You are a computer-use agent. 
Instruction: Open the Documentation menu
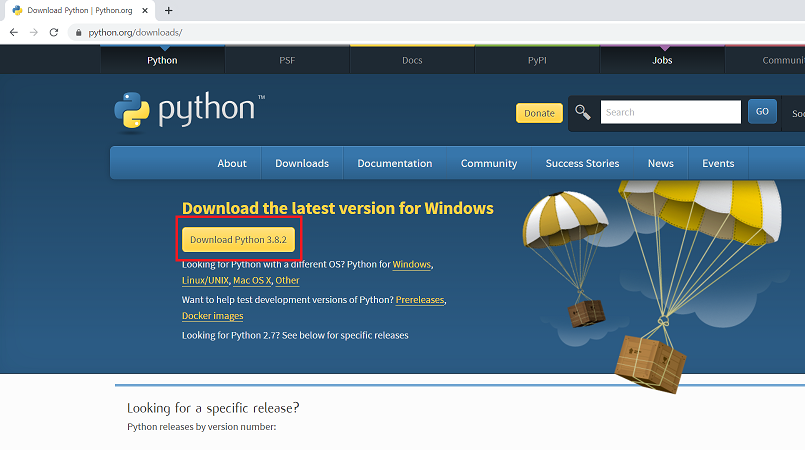point(395,163)
